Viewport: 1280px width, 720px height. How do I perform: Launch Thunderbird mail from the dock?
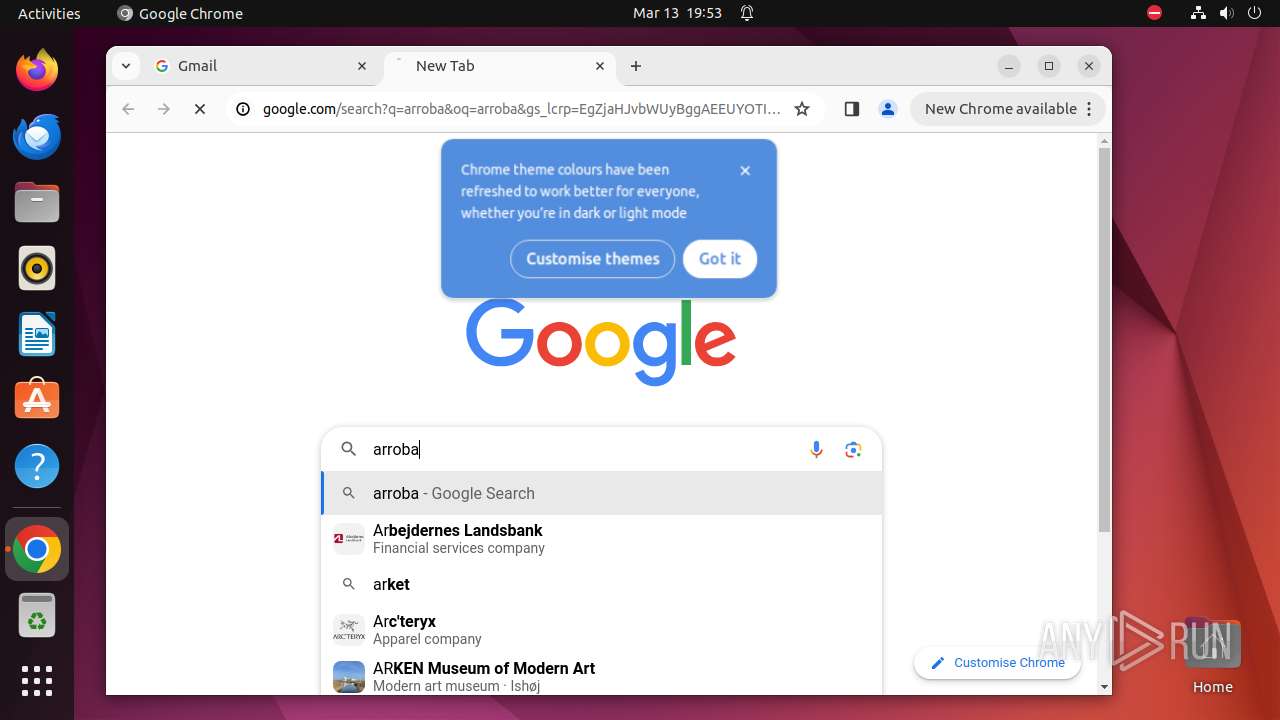tap(37, 137)
